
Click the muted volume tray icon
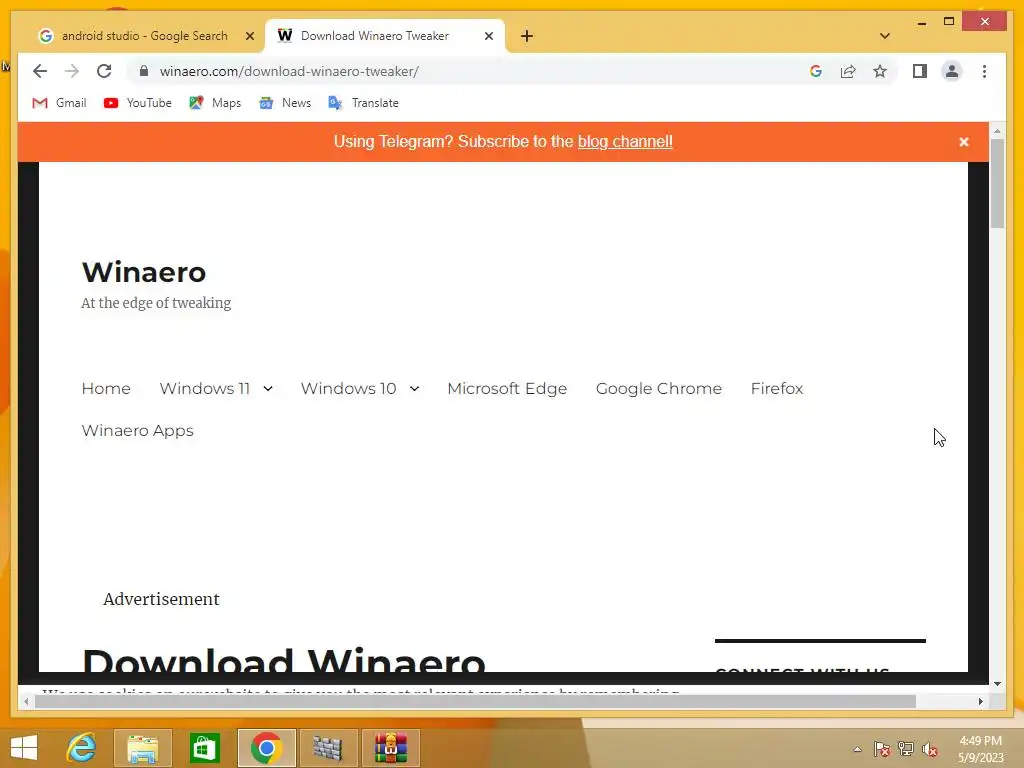pyautogui.click(x=930, y=749)
